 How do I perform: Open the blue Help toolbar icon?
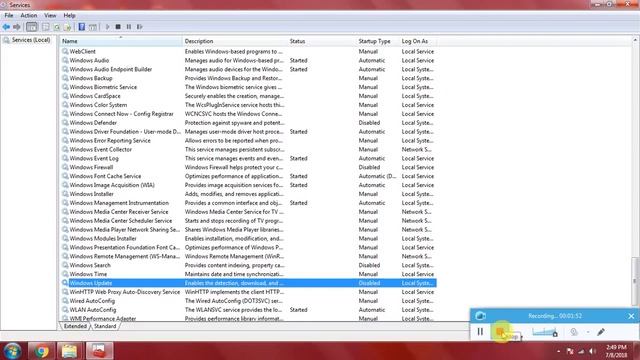[x=82, y=27]
